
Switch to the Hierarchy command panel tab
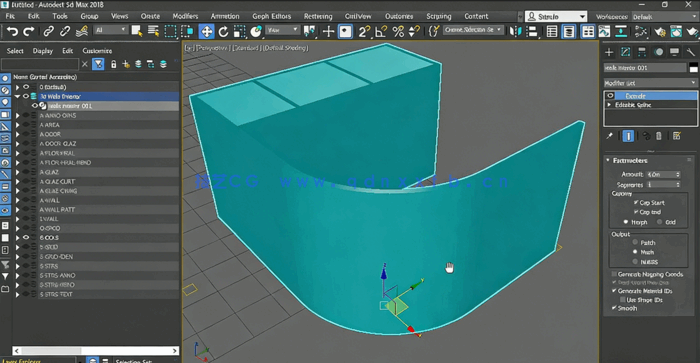[642, 52]
